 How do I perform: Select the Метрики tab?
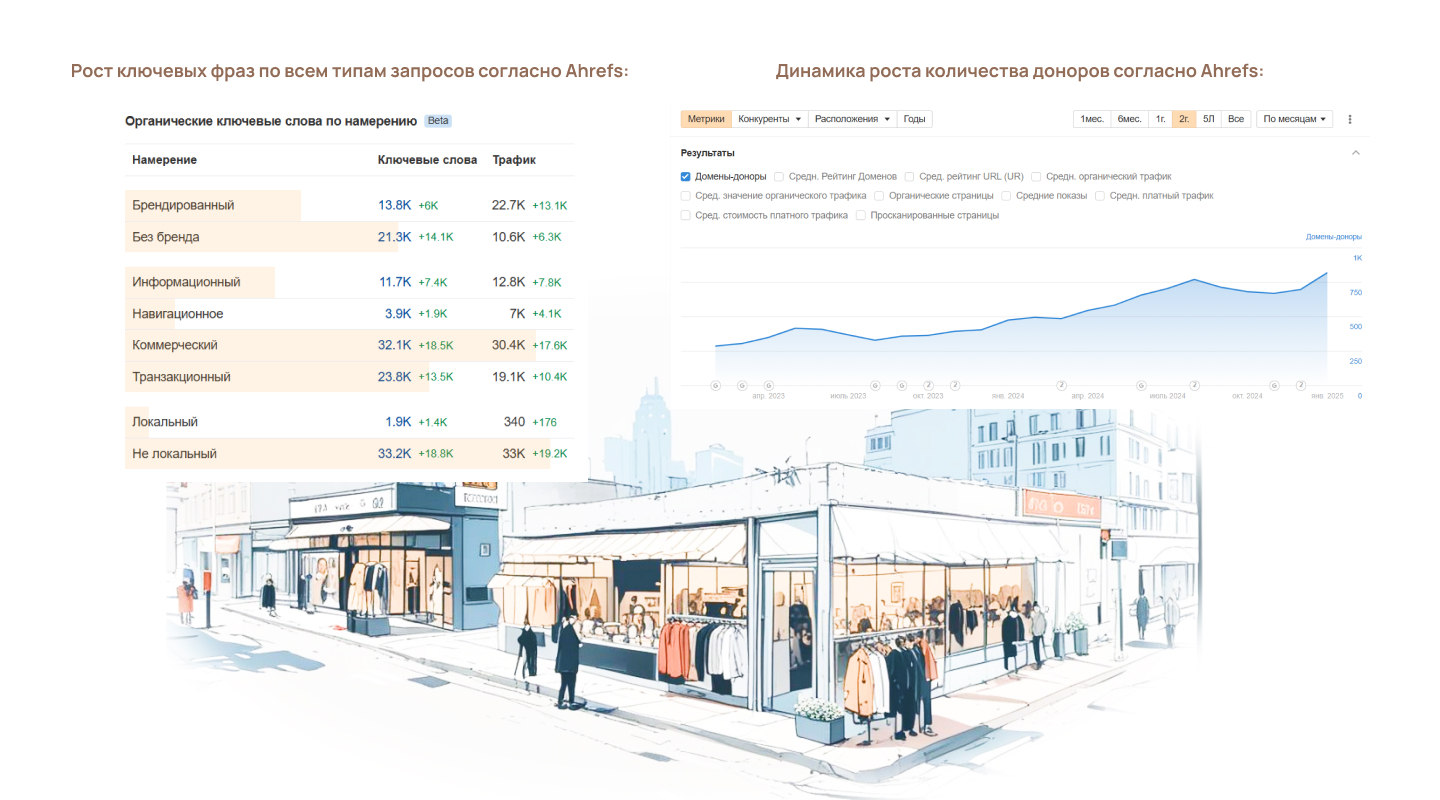point(706,119)
